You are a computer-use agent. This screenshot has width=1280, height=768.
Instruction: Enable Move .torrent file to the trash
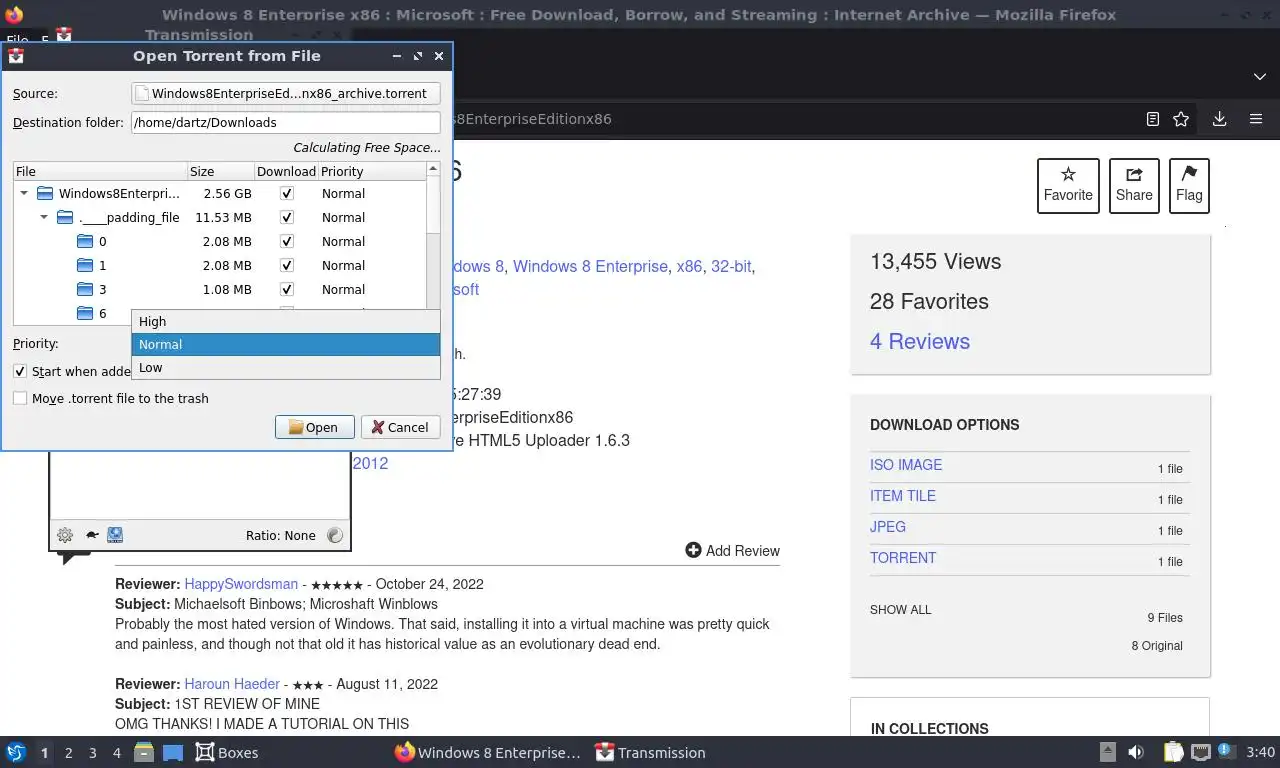(20, 398)
